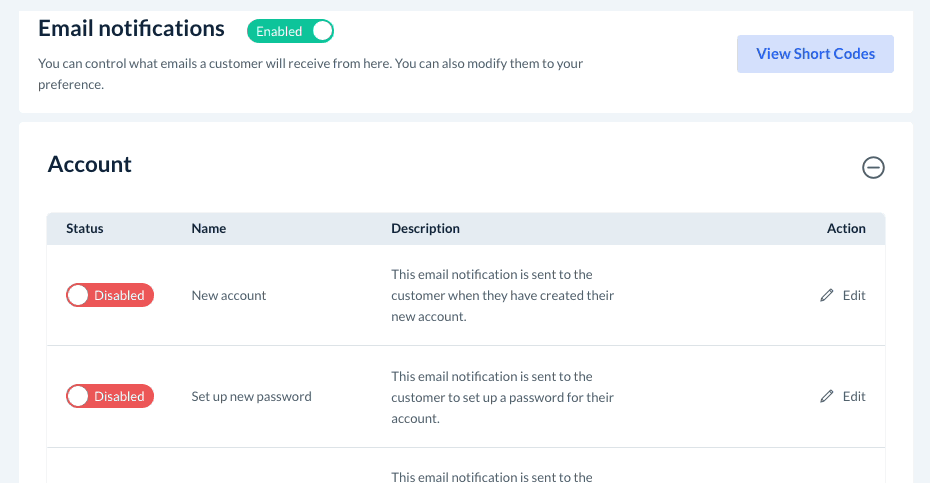Screen dimensions: 930x483
Task: Select the New account notification name
Action: click(x=229, y=296)
